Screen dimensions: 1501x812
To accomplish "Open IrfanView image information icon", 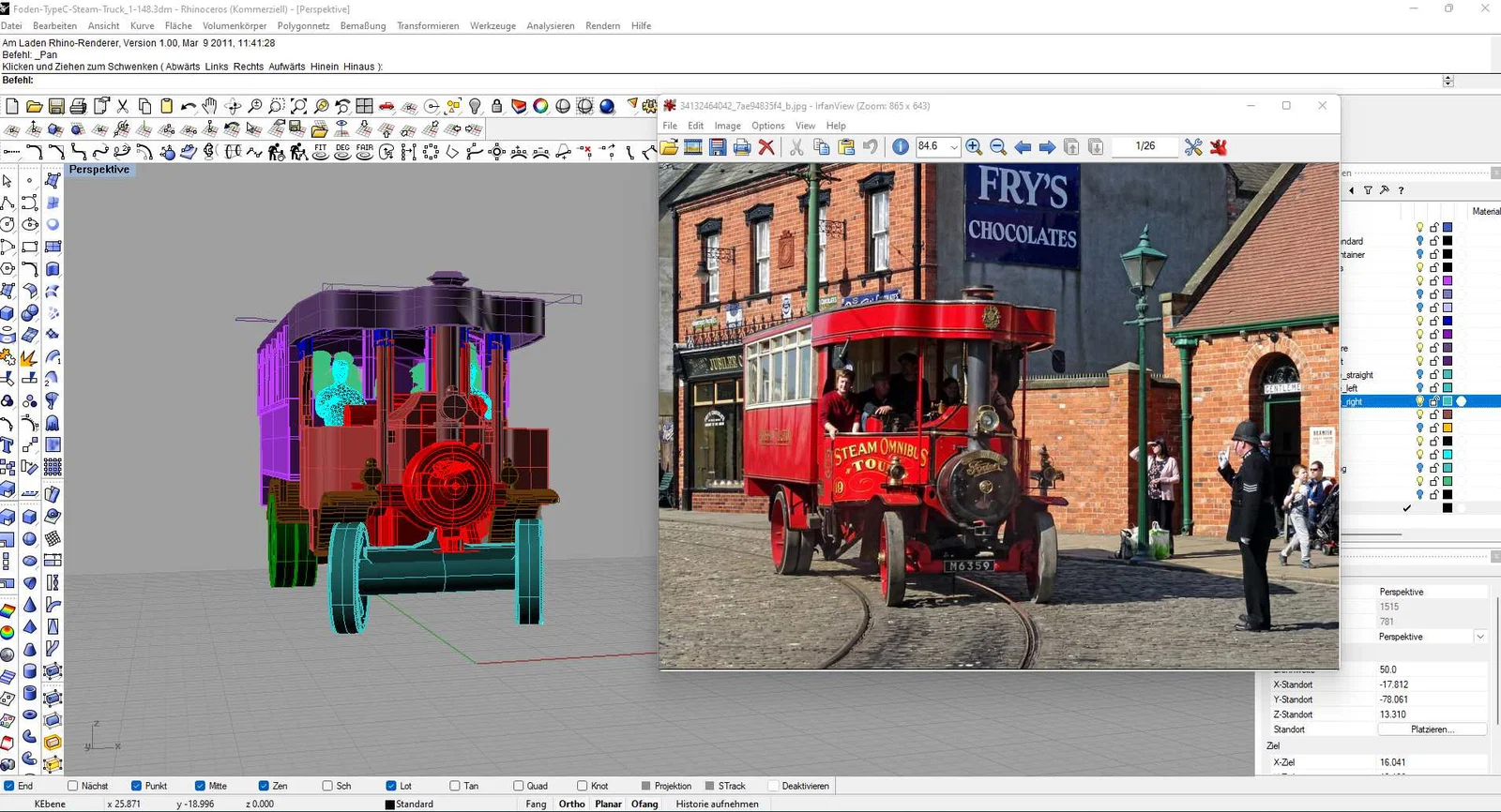I will click(901, 147).
